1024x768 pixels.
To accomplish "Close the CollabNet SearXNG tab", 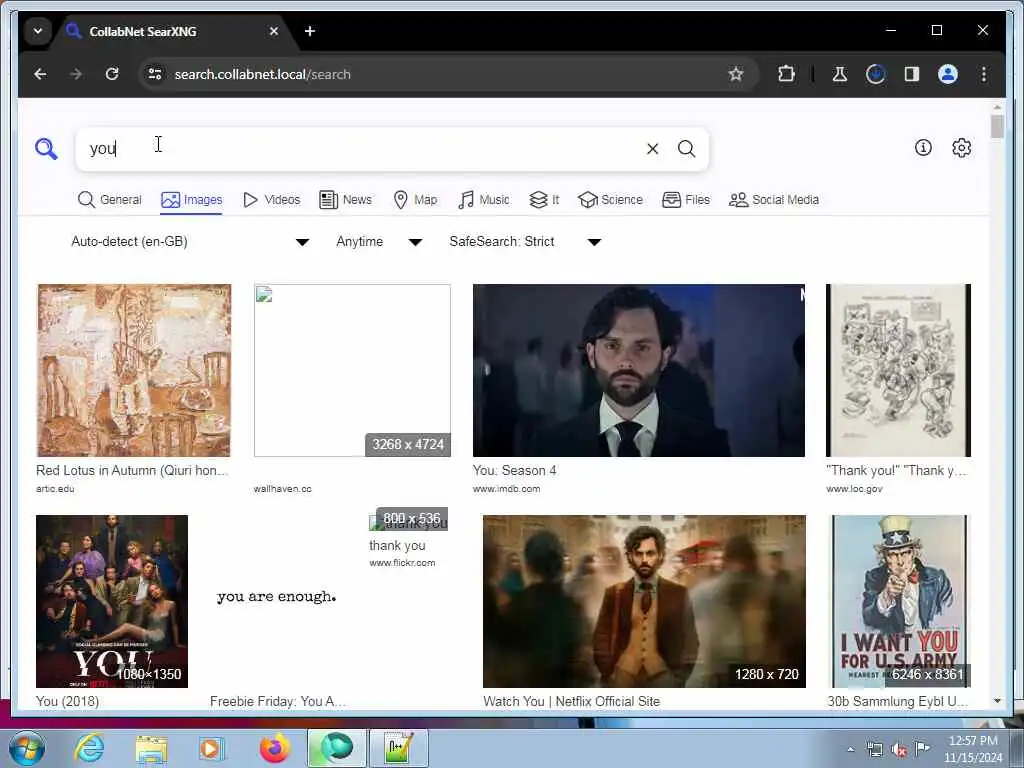I will coord(274,31).
